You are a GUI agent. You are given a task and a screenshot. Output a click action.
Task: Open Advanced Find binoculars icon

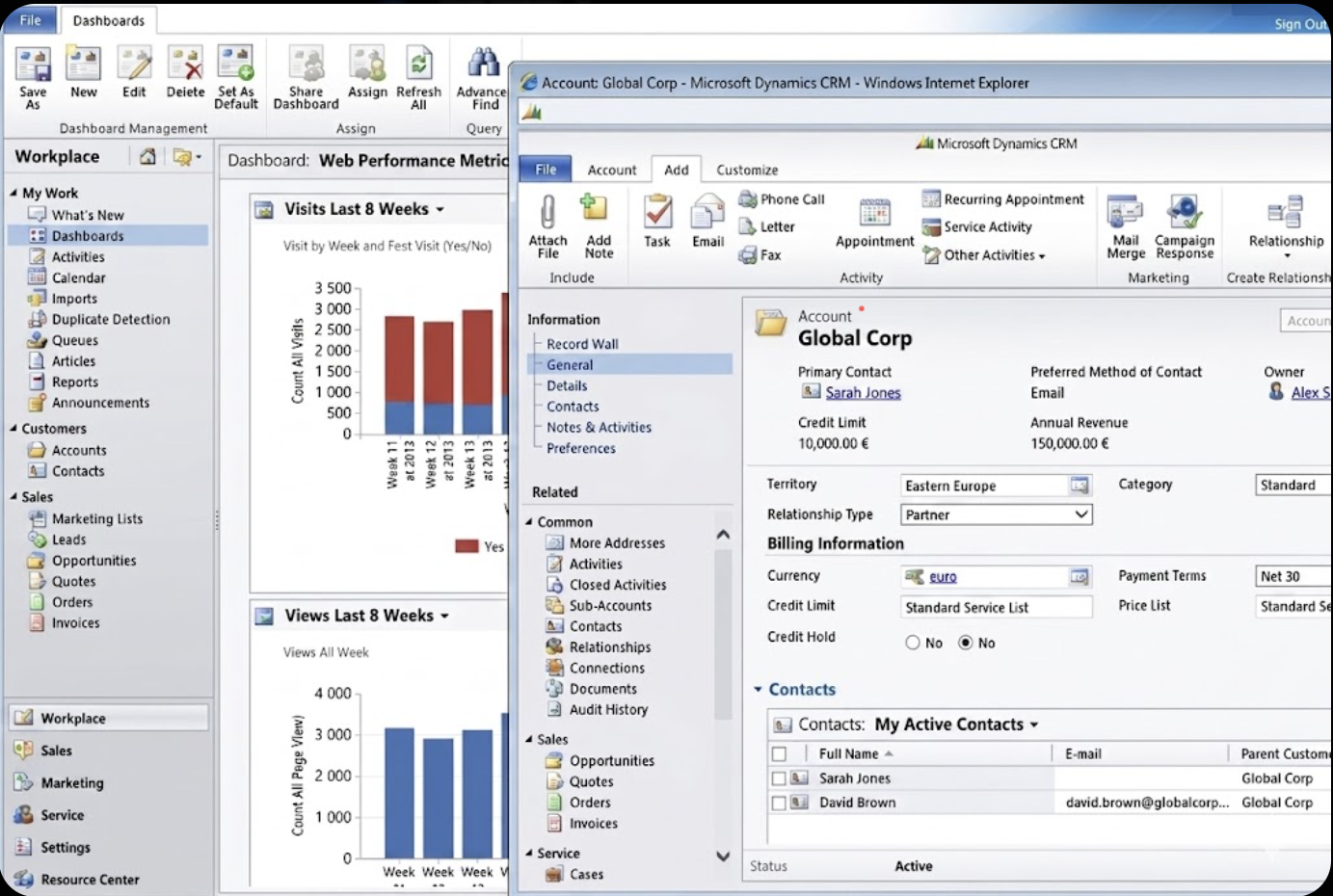coord(483,63)
